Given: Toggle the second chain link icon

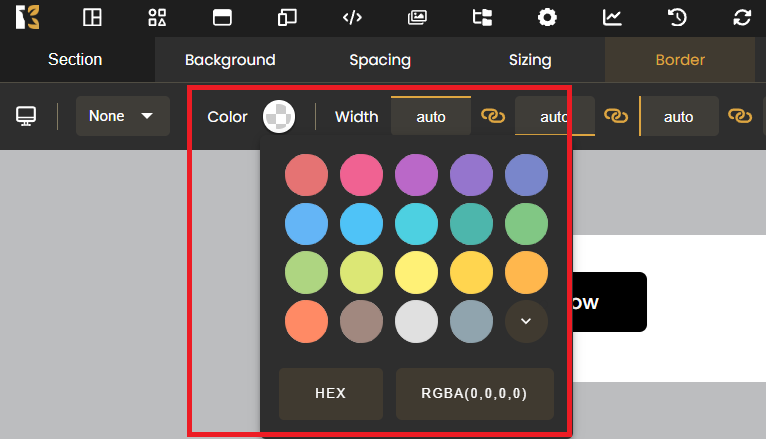Looking at the screenshot, I should tap(617, 116).
